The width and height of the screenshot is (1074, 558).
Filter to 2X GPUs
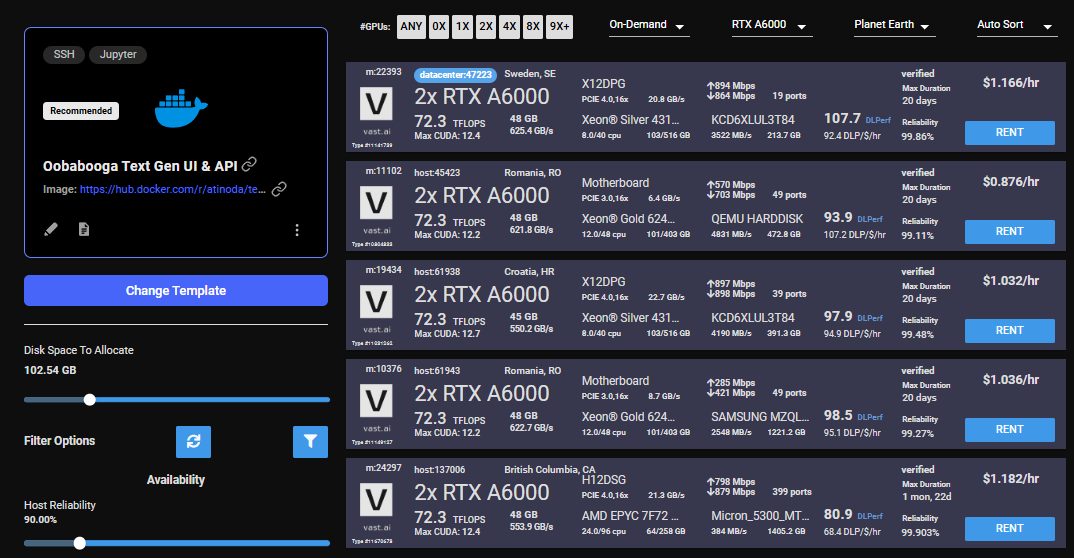coord(486,27)
